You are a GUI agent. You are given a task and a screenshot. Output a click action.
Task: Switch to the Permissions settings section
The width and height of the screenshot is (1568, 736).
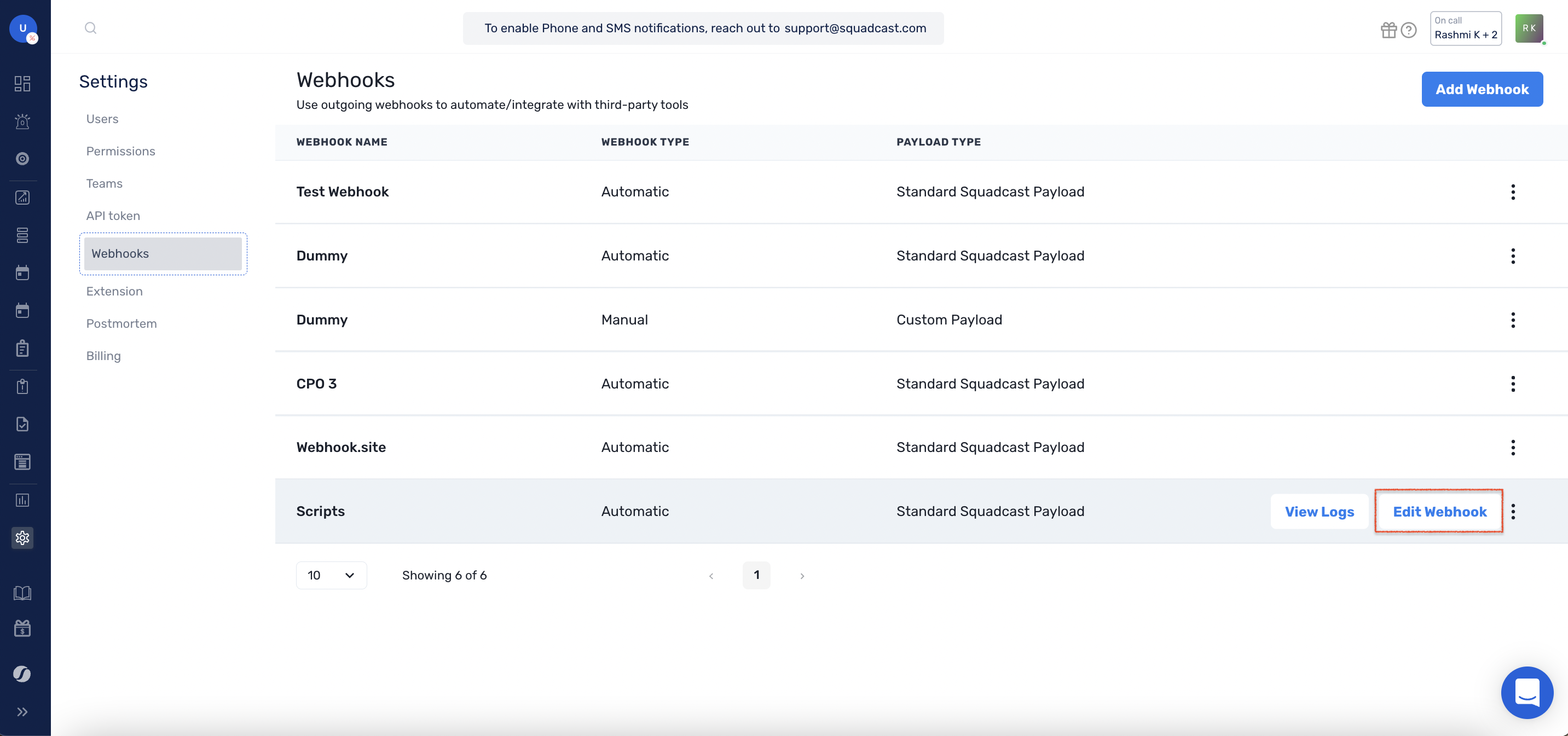coord(120,151)
